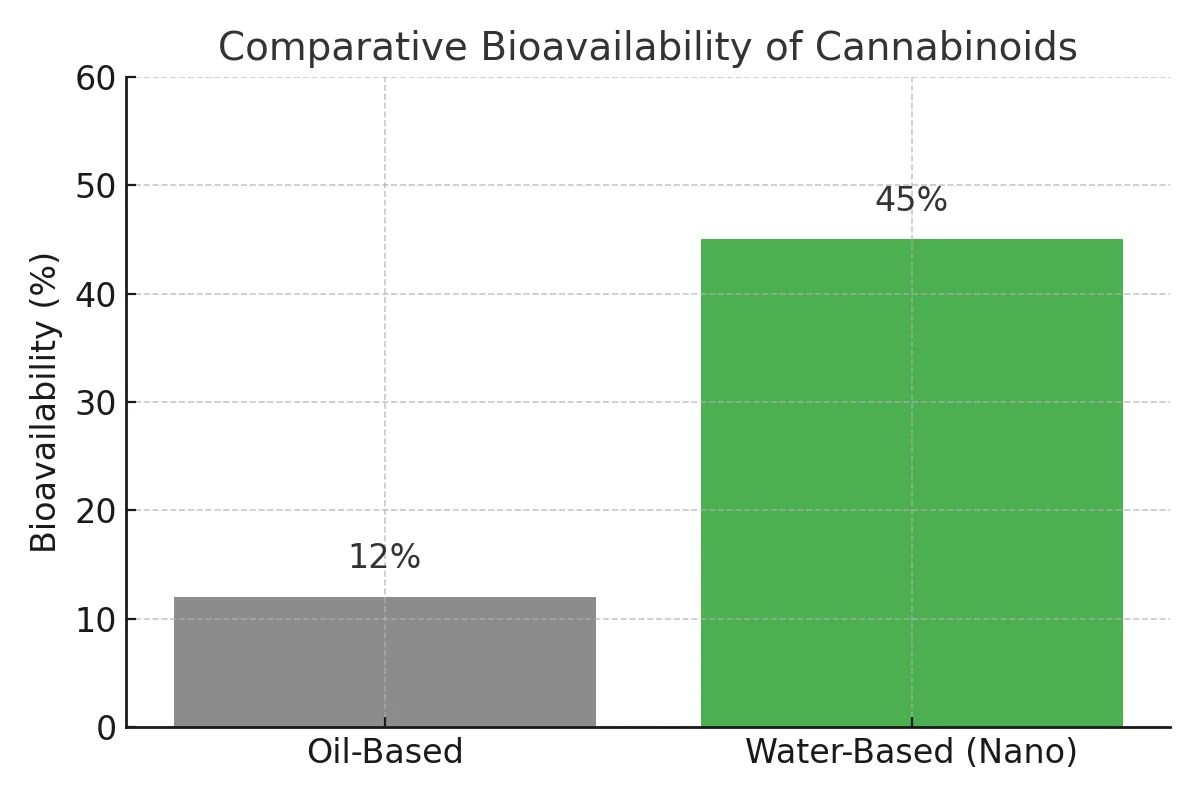Select the 12% value label

[x=385, y=558]
